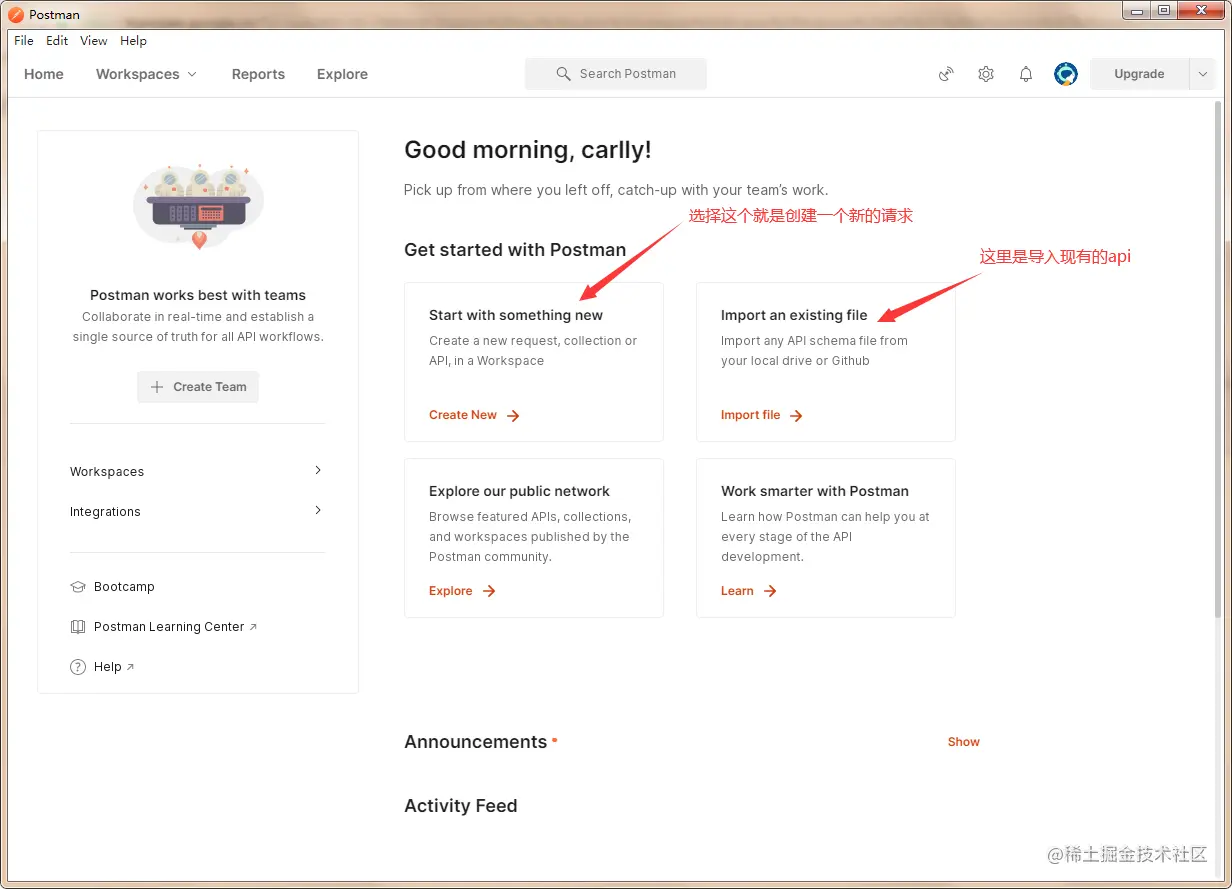
Task: Open Postman Learning Center link
Action: coord(169,627)
